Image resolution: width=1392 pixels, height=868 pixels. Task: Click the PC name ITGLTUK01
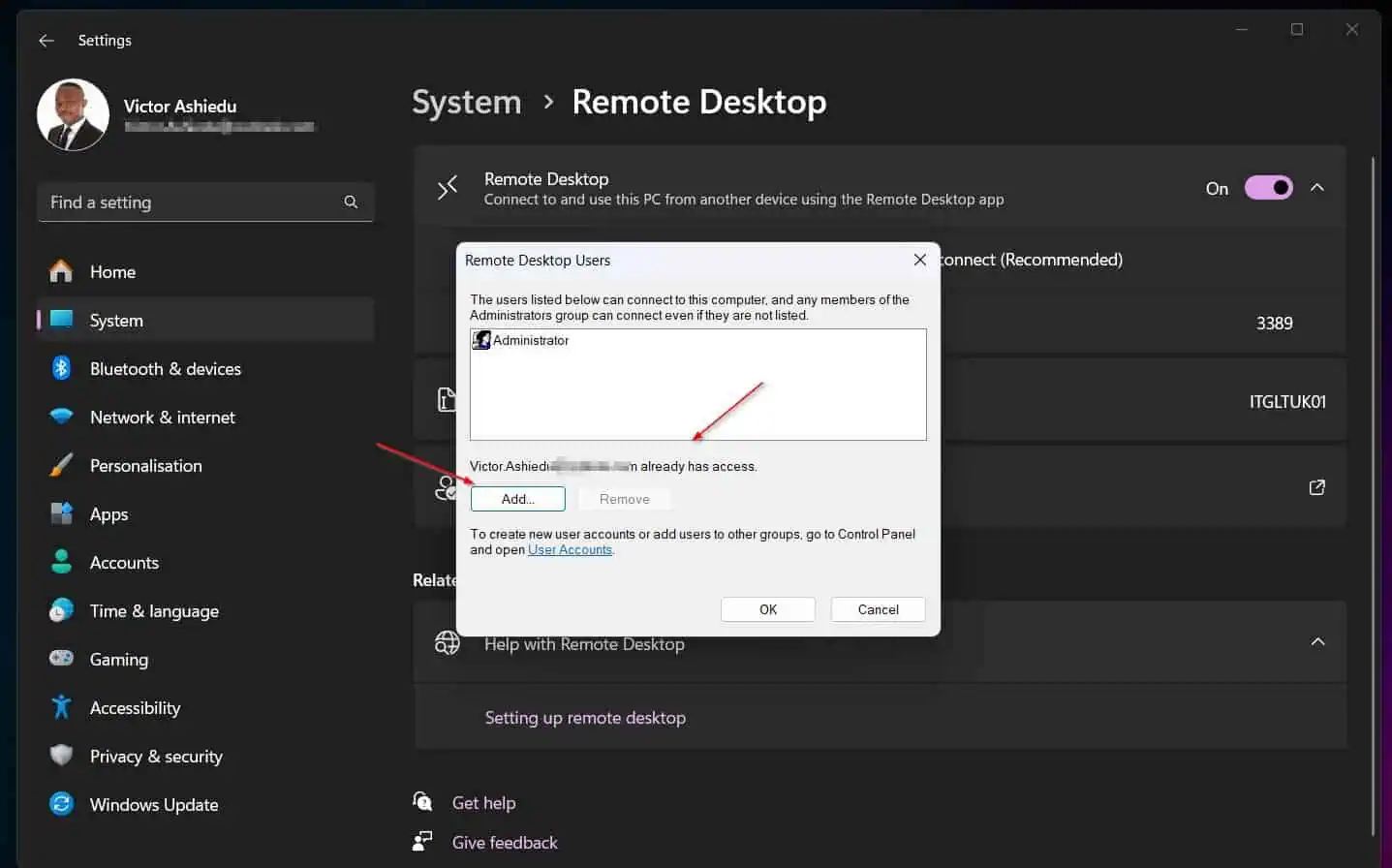click(x=1287, y=402)
